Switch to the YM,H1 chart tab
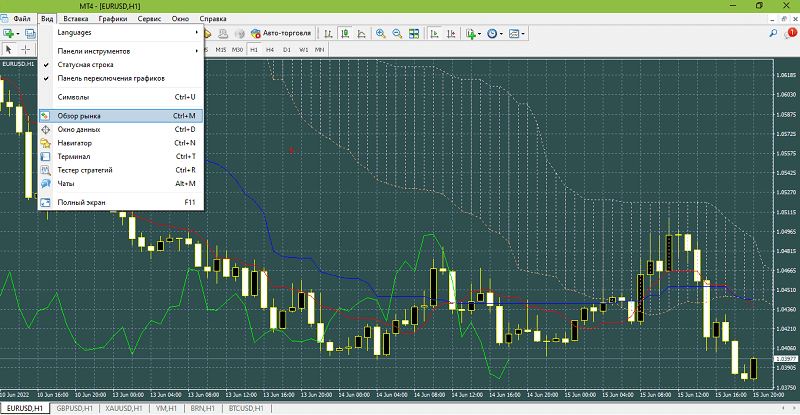The image size is (800, 415). [x=166, y=408]
